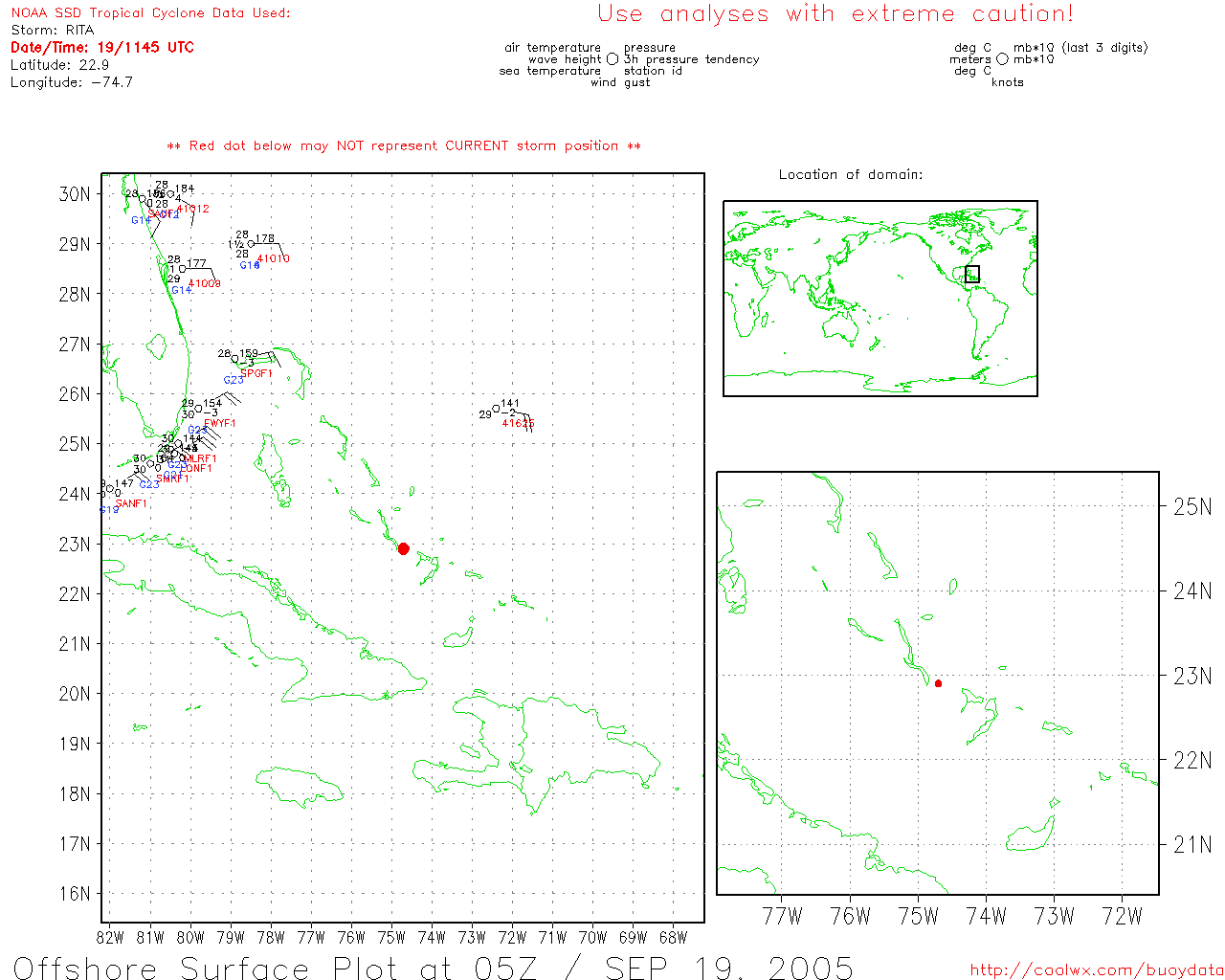Select buoy station 41010 marker
The width and height of the screenshot is (1225, 980).
(251, 244)
